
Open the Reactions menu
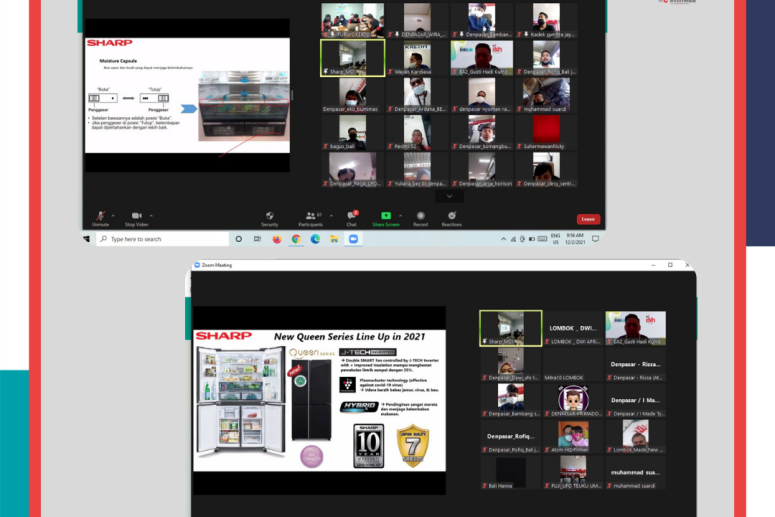[451, 218]
